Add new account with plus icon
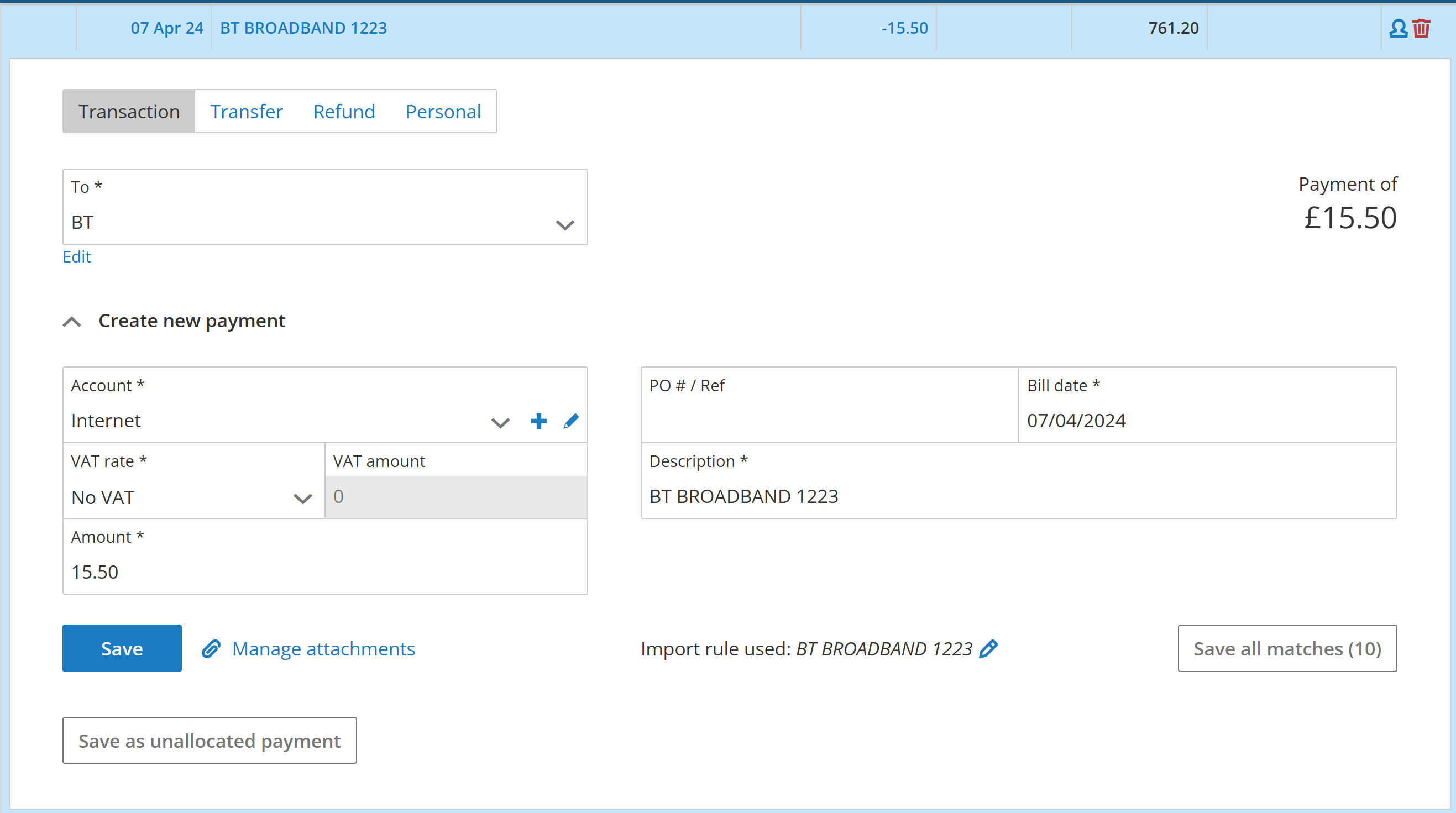Screen dimensions: 1456x813 (x=538, y=421)
